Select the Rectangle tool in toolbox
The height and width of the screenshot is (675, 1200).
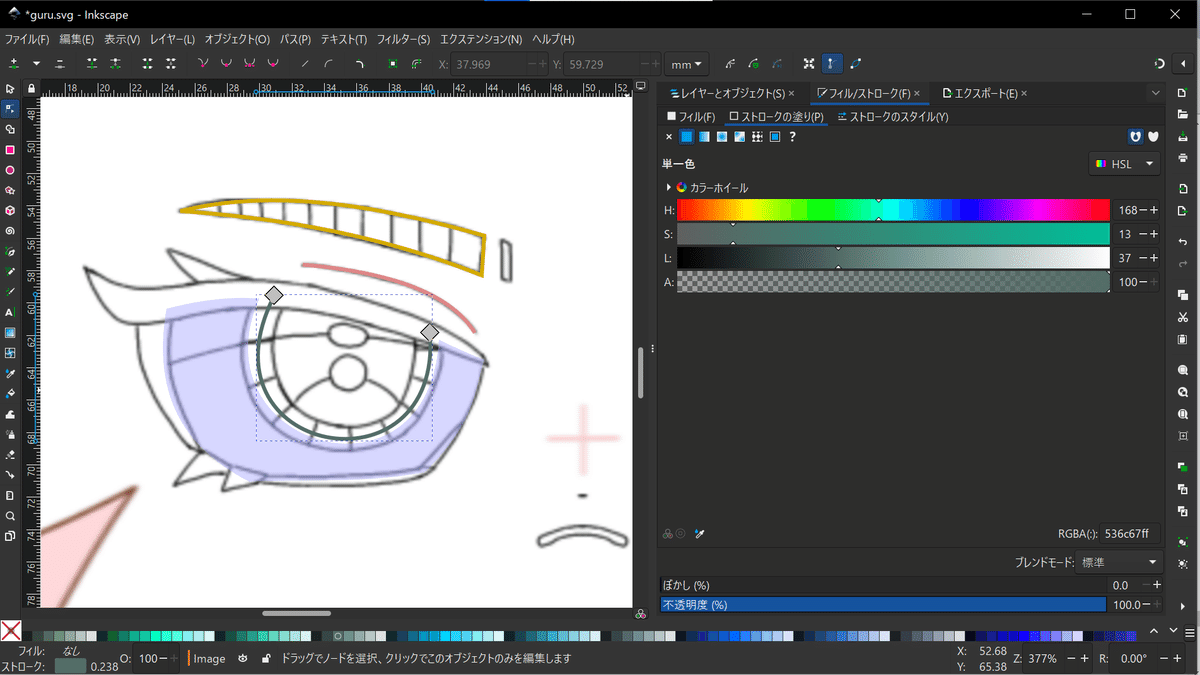tap(10, 150)
